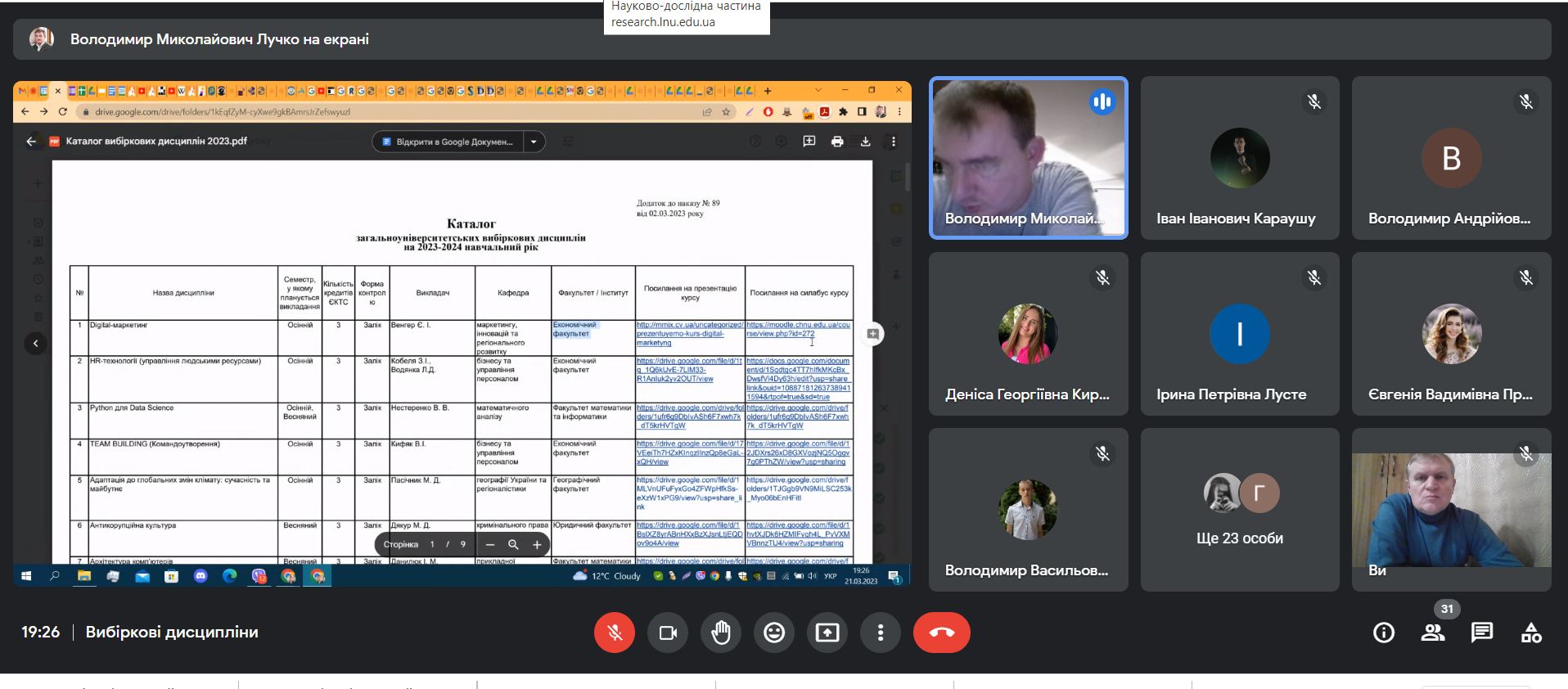Viewport: 1568px width, 689px height.
Task: Close the active Chrome tab
Action: 58,91
